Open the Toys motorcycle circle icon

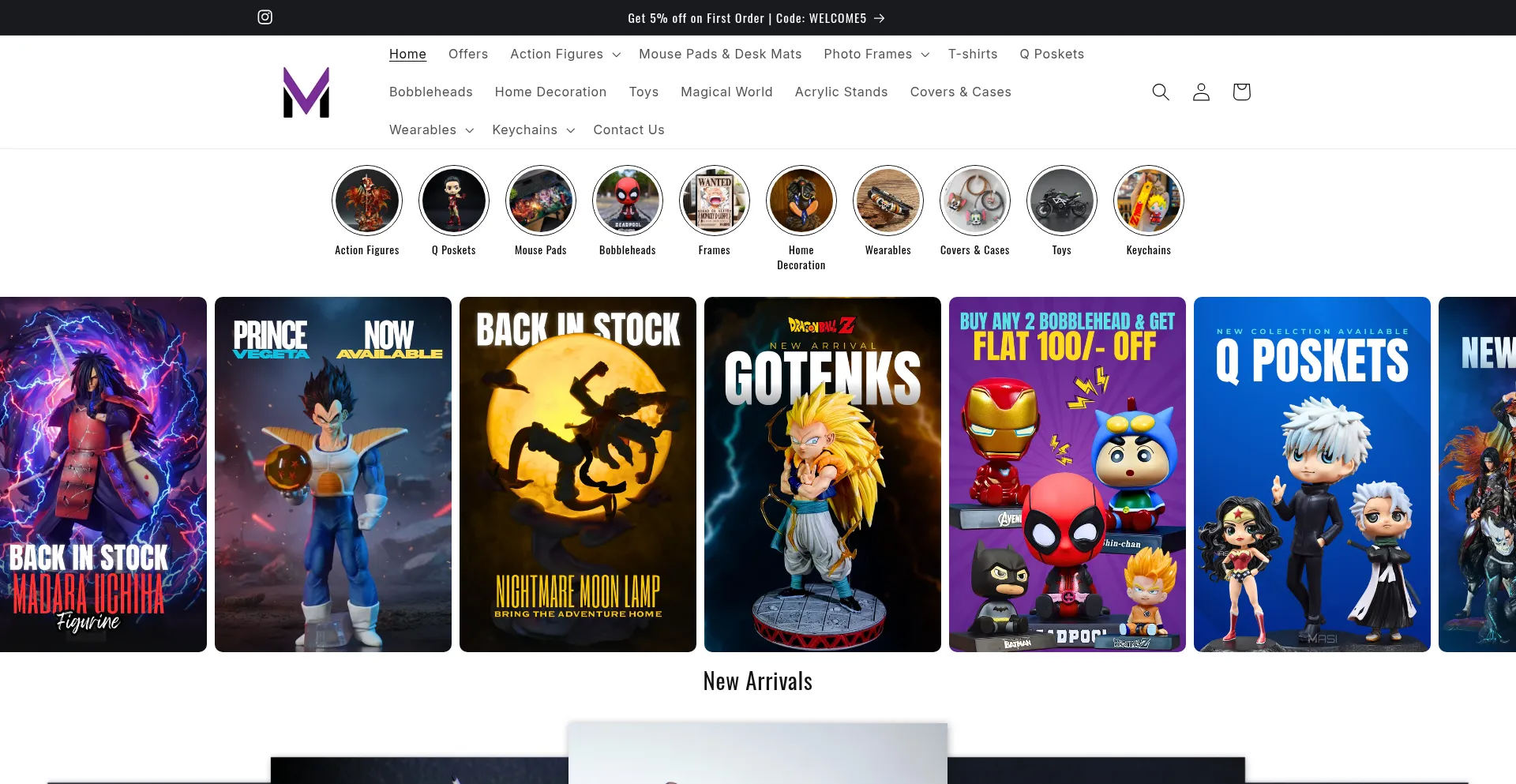(x=1062, y=201)
